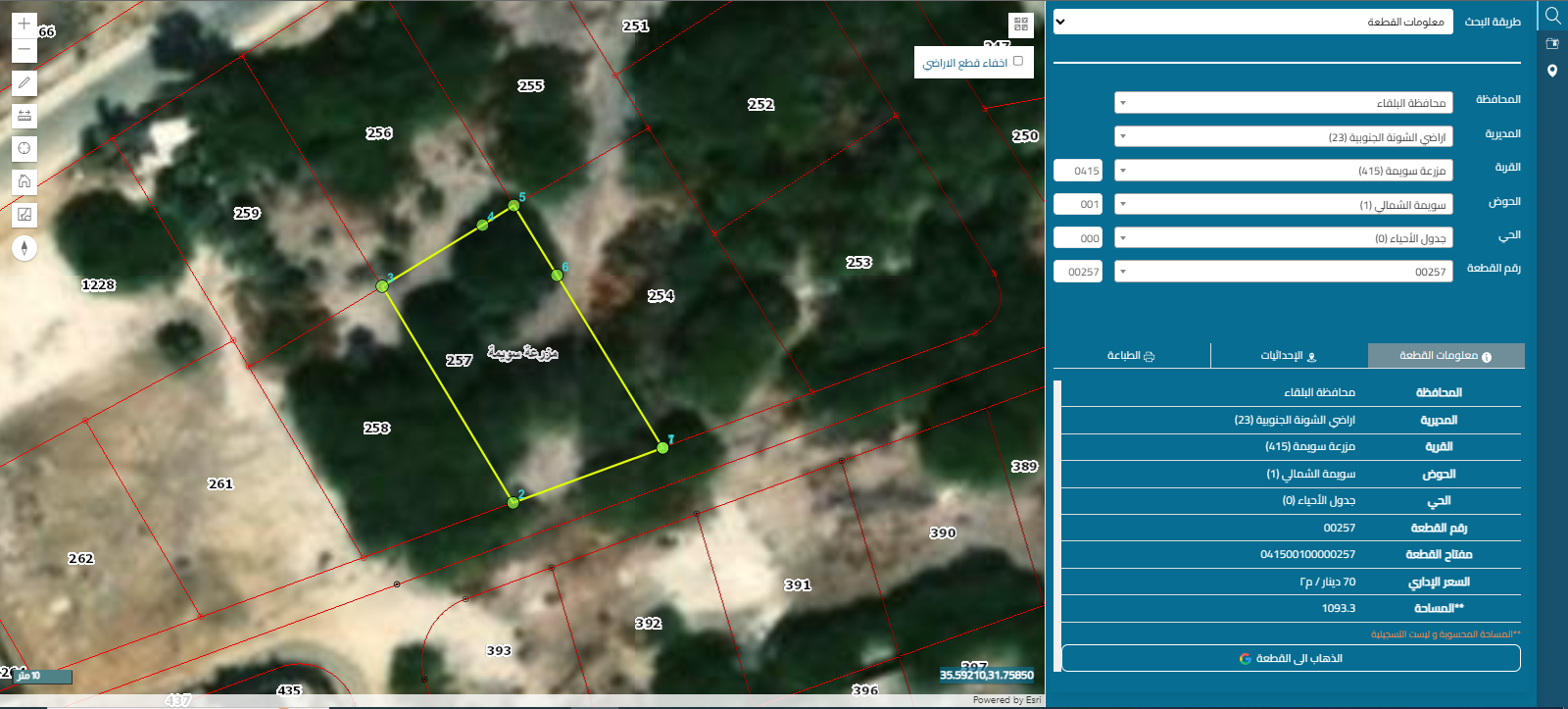1568x709 pixels.
Task: Click green vertex point 7 on map
Action: (662, 448)
